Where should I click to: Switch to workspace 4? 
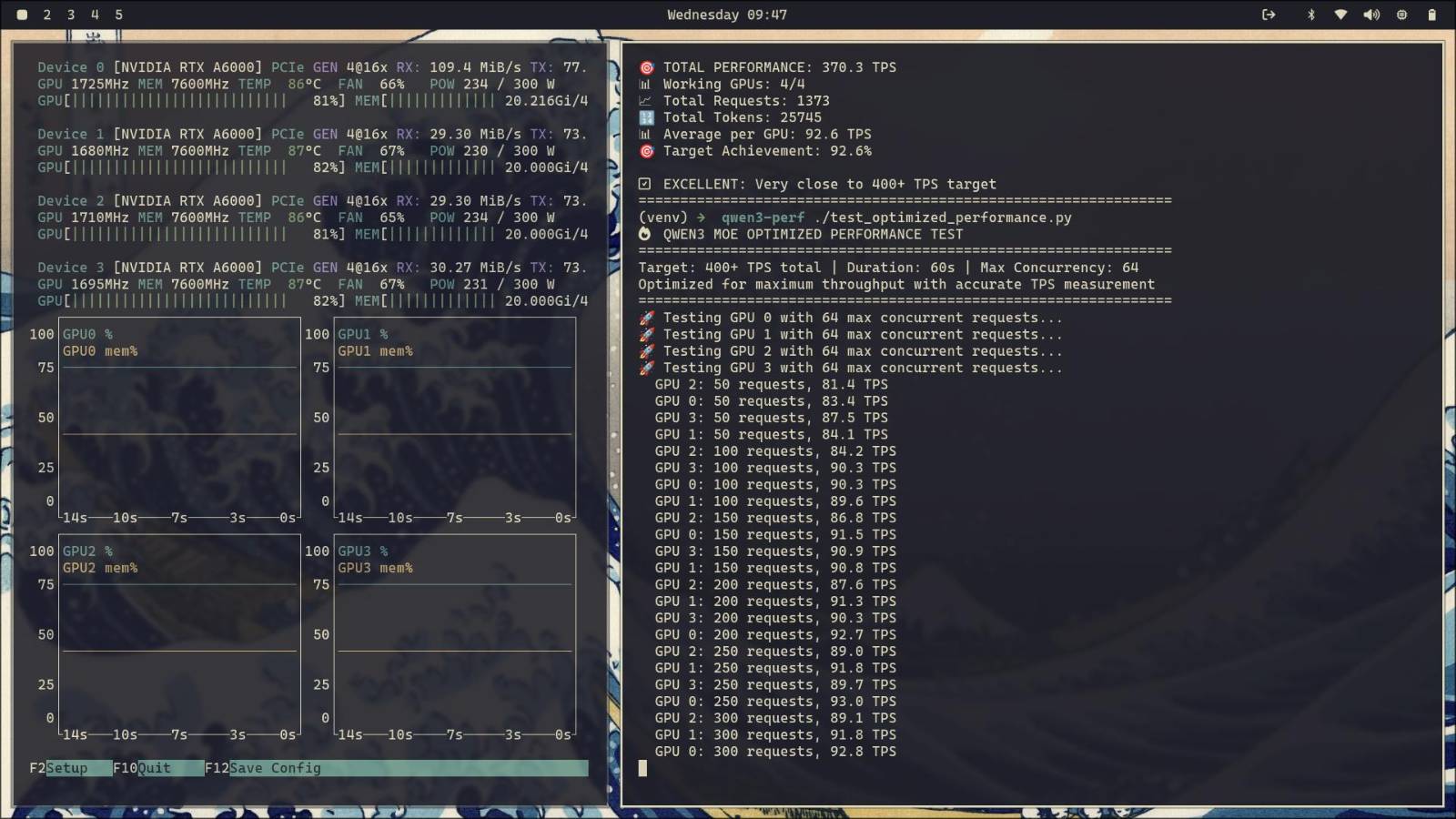click(95, 15)
